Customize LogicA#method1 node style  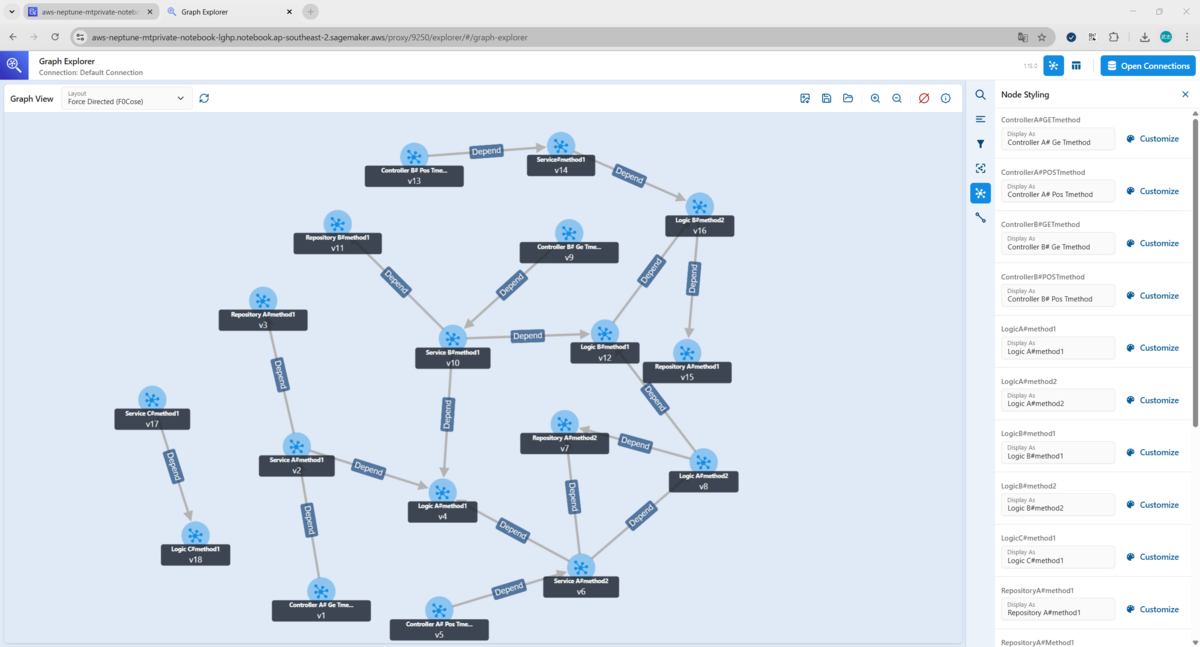click(x=1152, y=348)
